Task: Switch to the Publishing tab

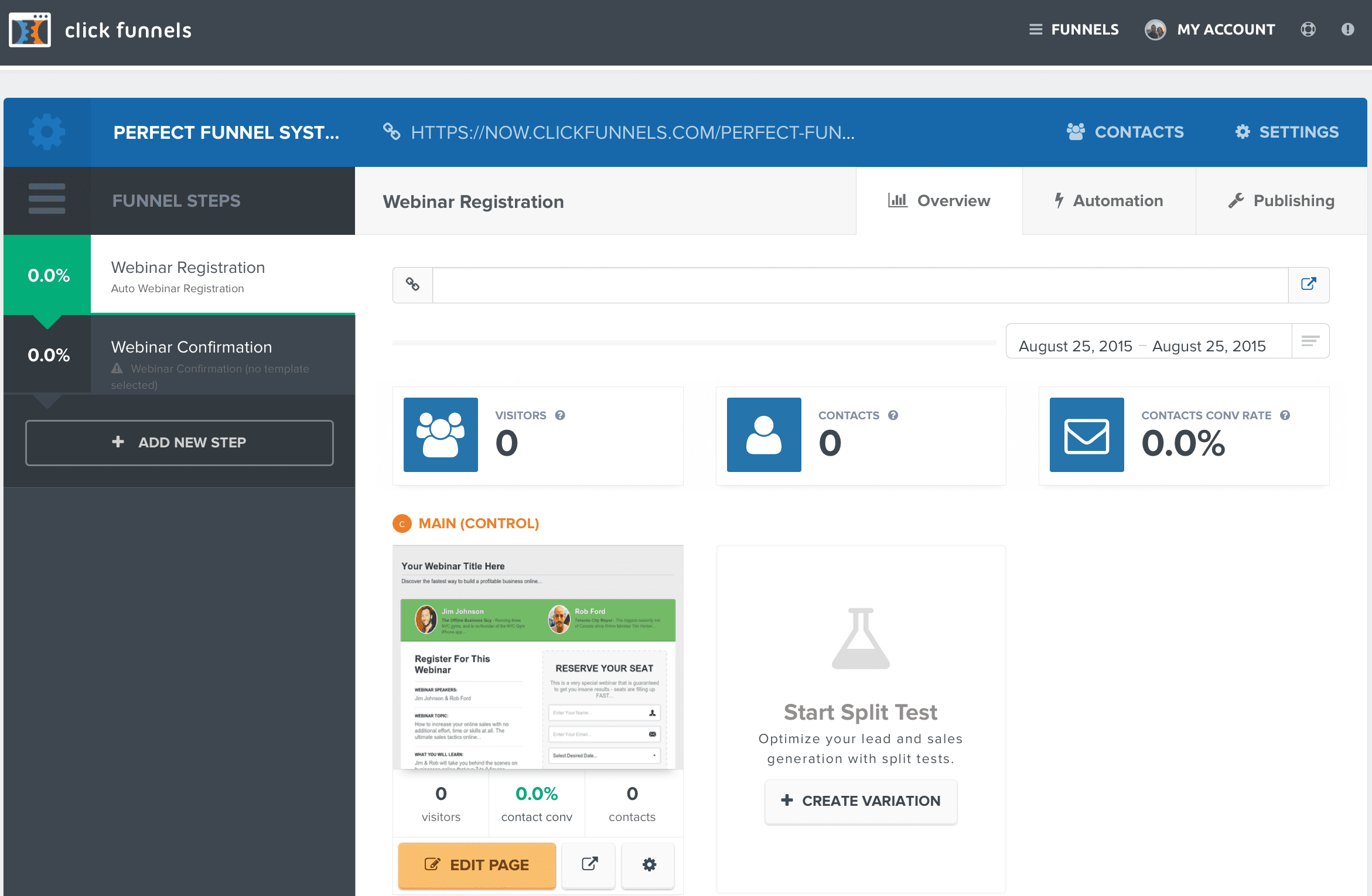Action: [x=1282, y=201]
